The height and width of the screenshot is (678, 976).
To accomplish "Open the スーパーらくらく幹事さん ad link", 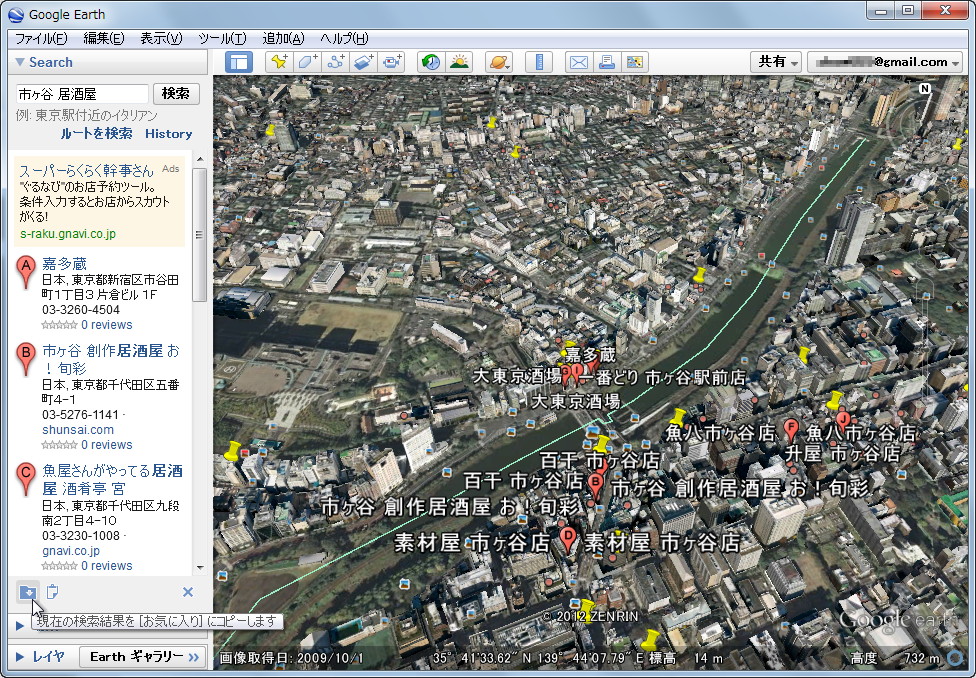I will [x=86, y=170].
